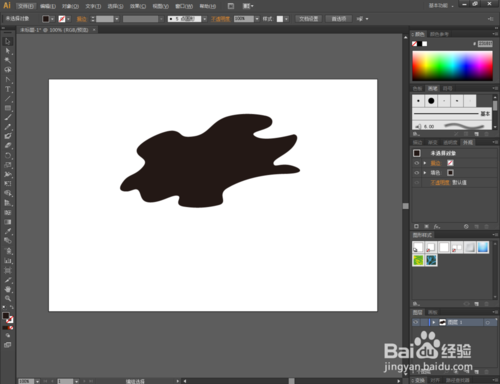Expand Layer 1 disclosure triangle

tap(434, 322)
